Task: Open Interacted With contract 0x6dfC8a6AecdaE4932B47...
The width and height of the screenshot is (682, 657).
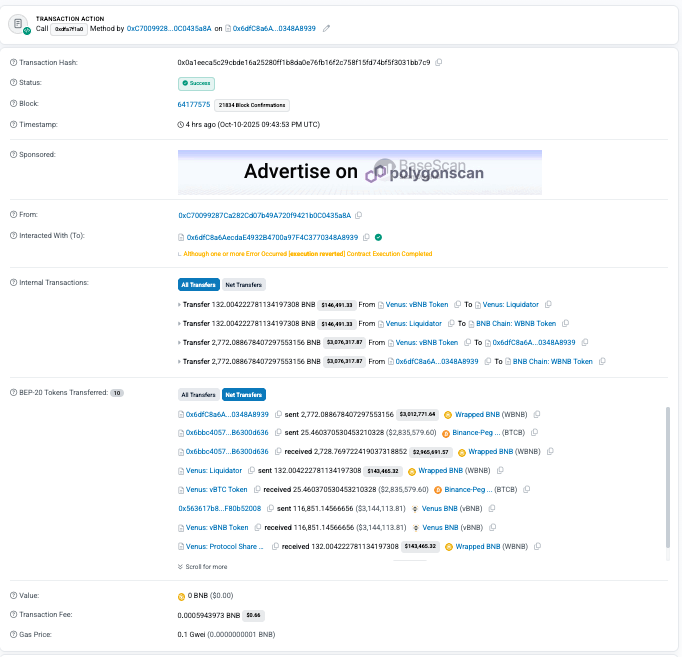Action: click(x=272, y=237)
